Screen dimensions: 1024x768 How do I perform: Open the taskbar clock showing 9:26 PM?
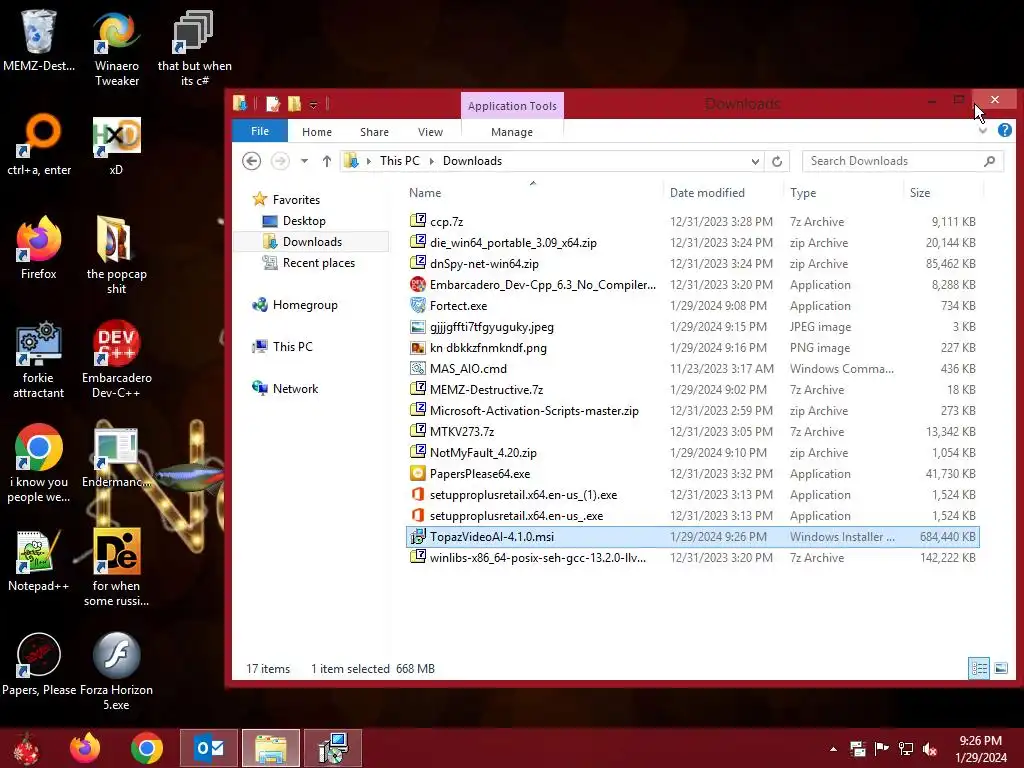[980, 749]
